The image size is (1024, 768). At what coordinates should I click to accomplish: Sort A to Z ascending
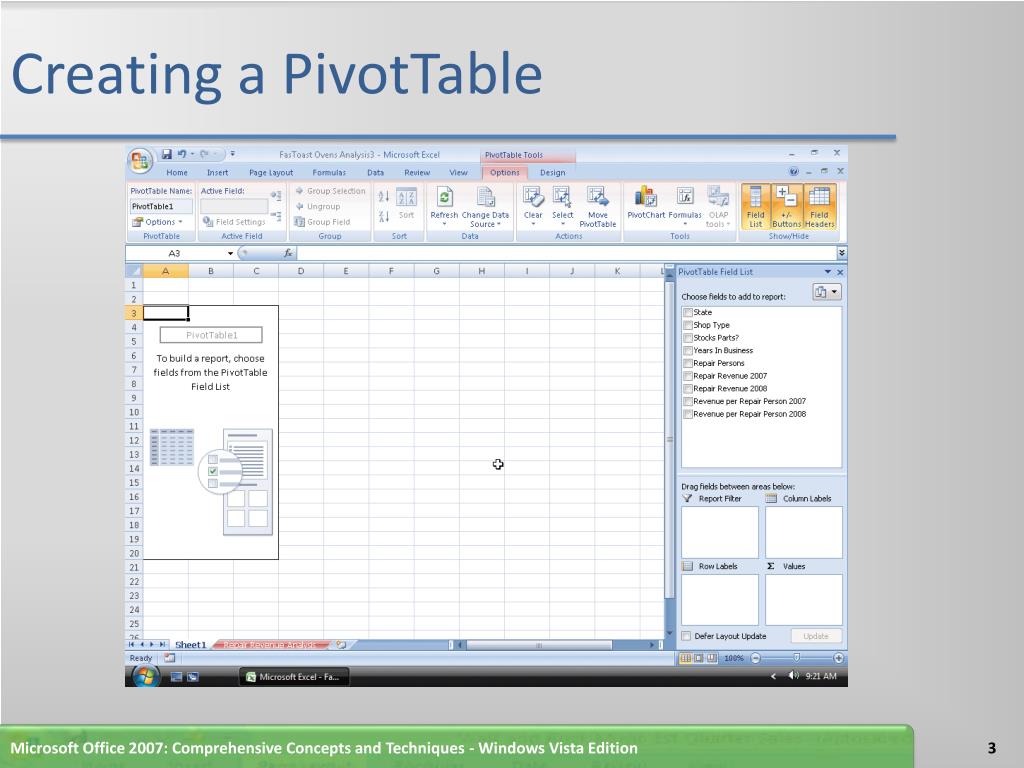tap(384, 197)
